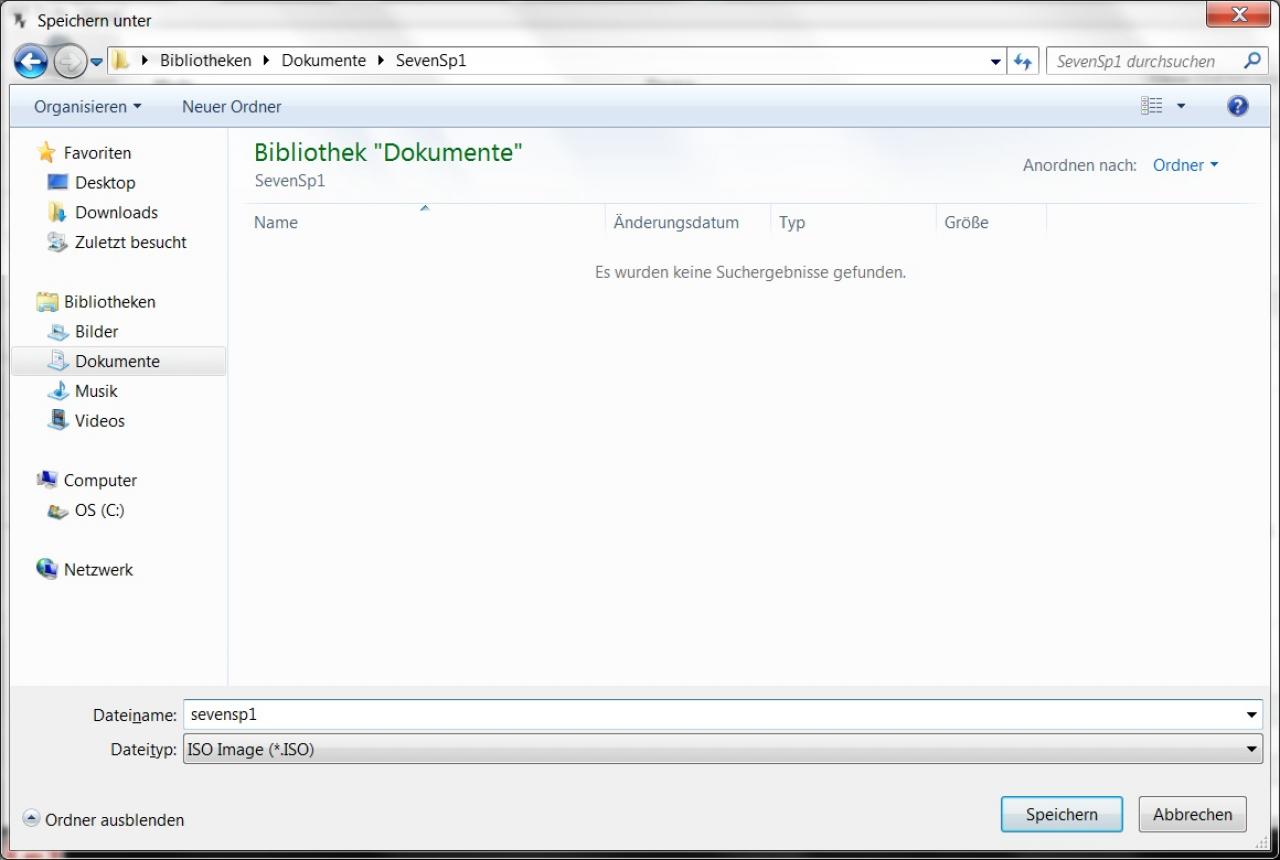1280x860 pixels.
Task: Click the Forward arrow navigation button
Action: [x=69, y=62]
